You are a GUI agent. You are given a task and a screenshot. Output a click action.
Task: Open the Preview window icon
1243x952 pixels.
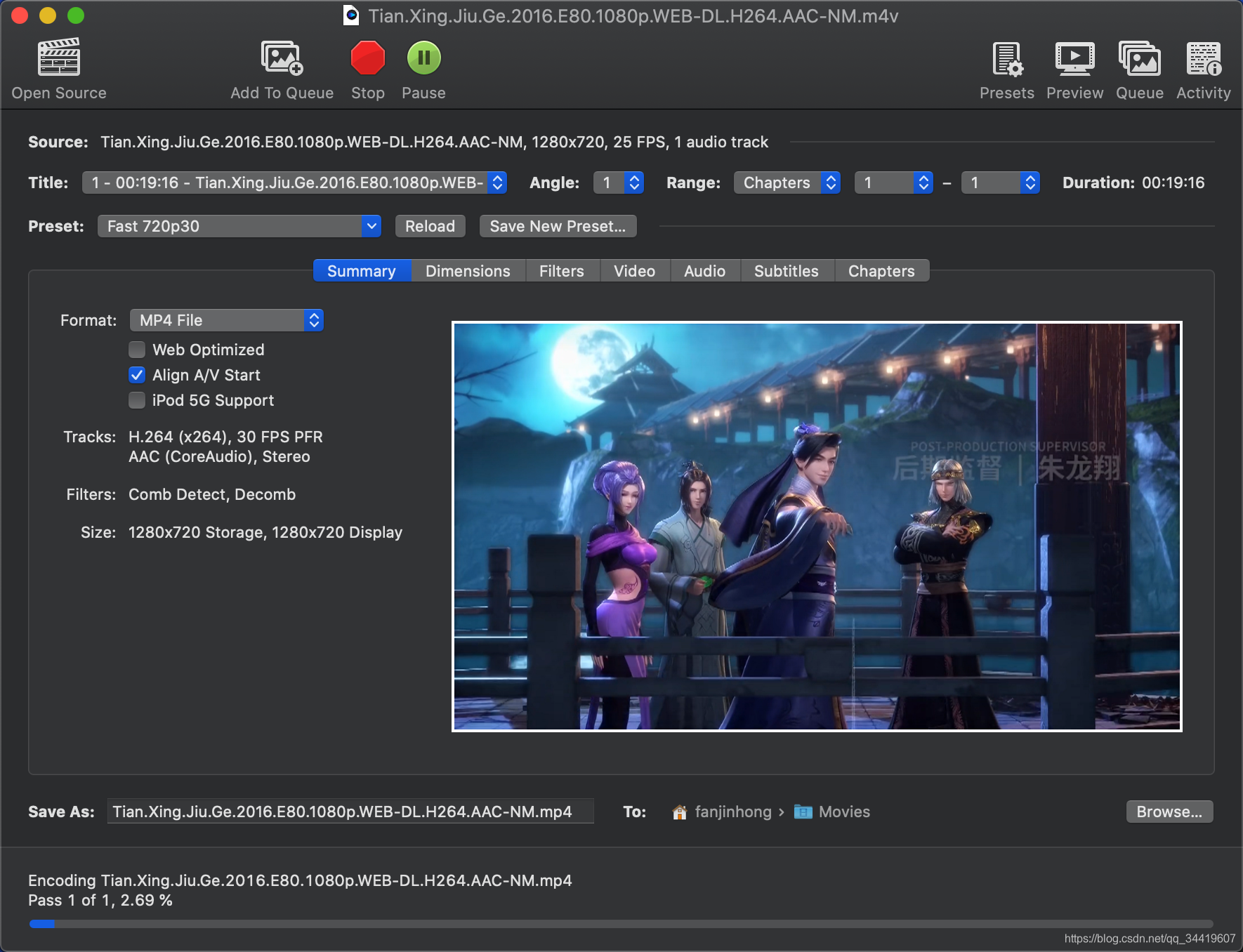[1075, 58]
